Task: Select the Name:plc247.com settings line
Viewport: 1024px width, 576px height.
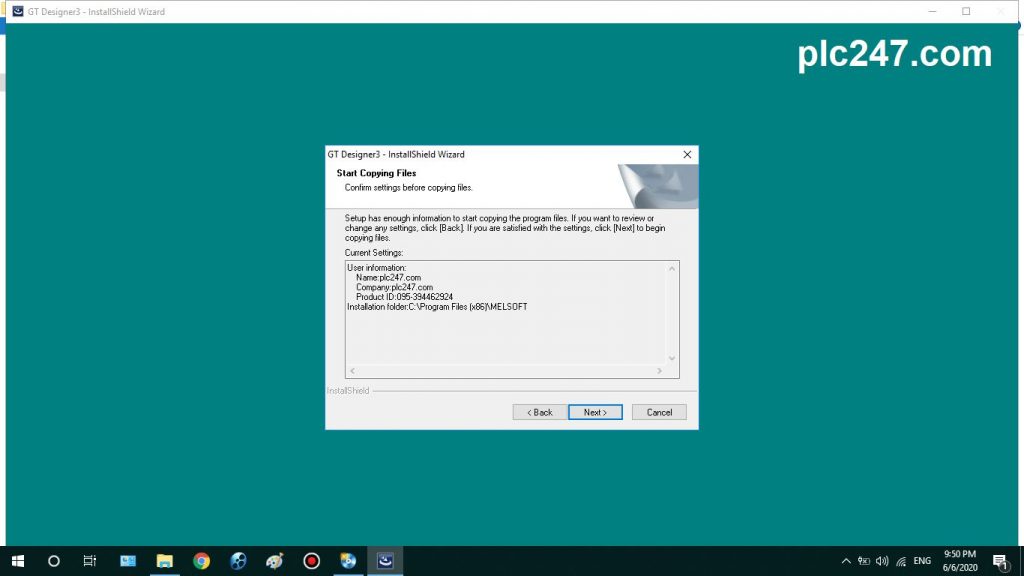Action: coord(389,278)
